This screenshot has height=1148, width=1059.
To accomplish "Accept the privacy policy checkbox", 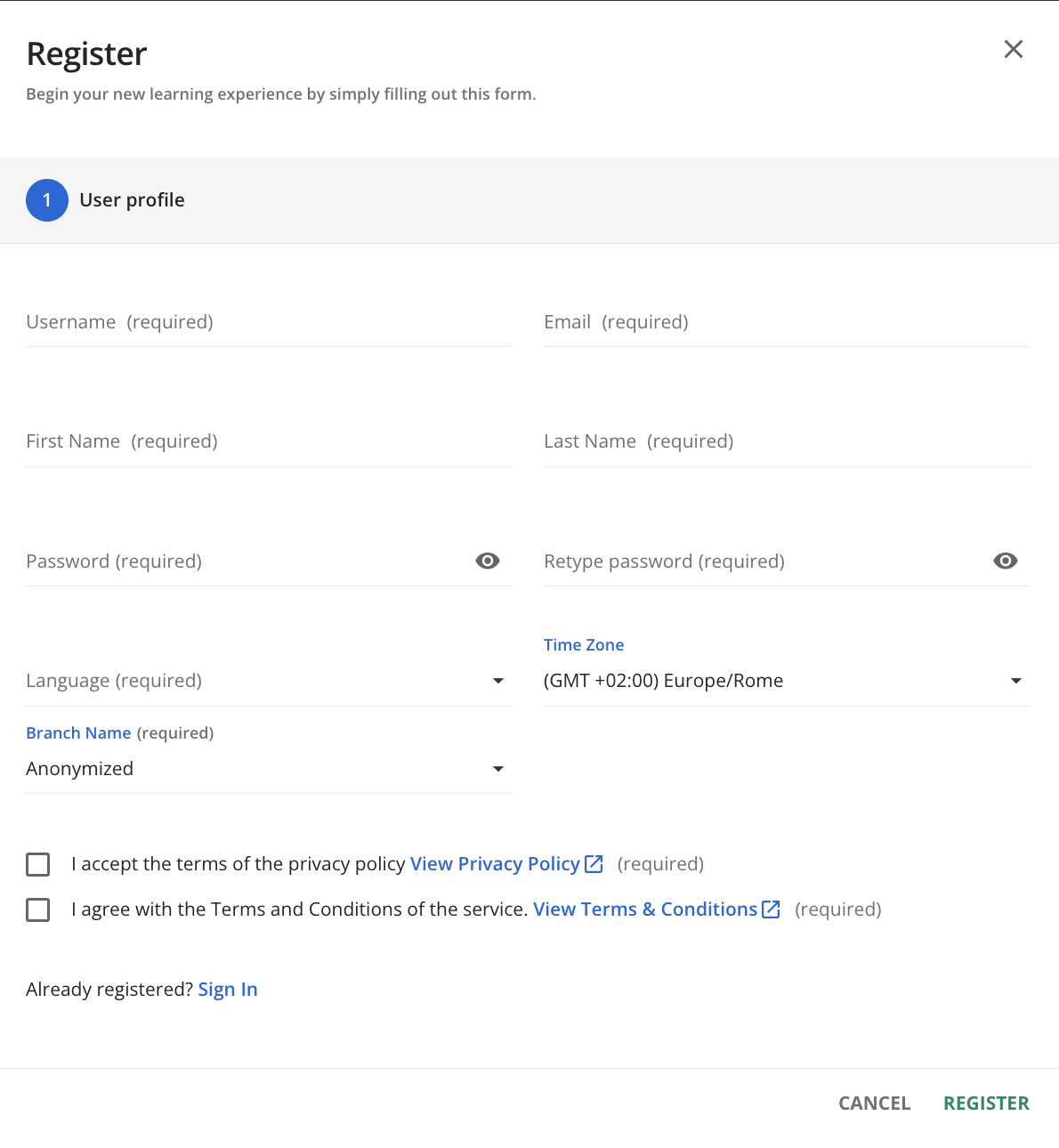I will pyautogui.click(x=38, y=864).
